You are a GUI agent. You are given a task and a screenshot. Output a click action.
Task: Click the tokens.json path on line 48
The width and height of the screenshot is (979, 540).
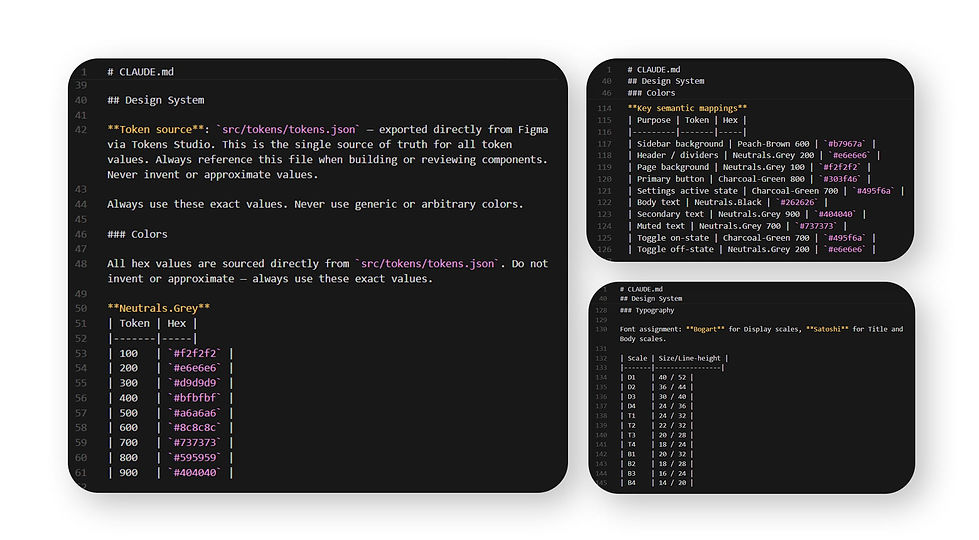[x=428, y=263]
